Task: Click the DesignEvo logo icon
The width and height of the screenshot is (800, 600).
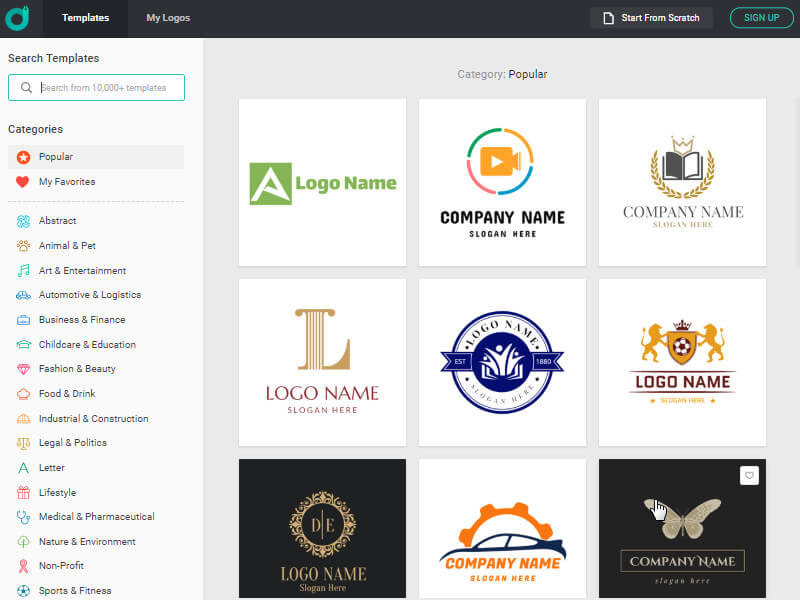Action: tap(17, 17)
